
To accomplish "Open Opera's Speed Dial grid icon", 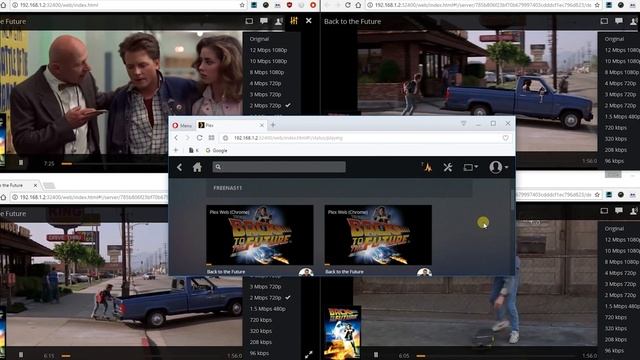I will (x=211, y=138).
